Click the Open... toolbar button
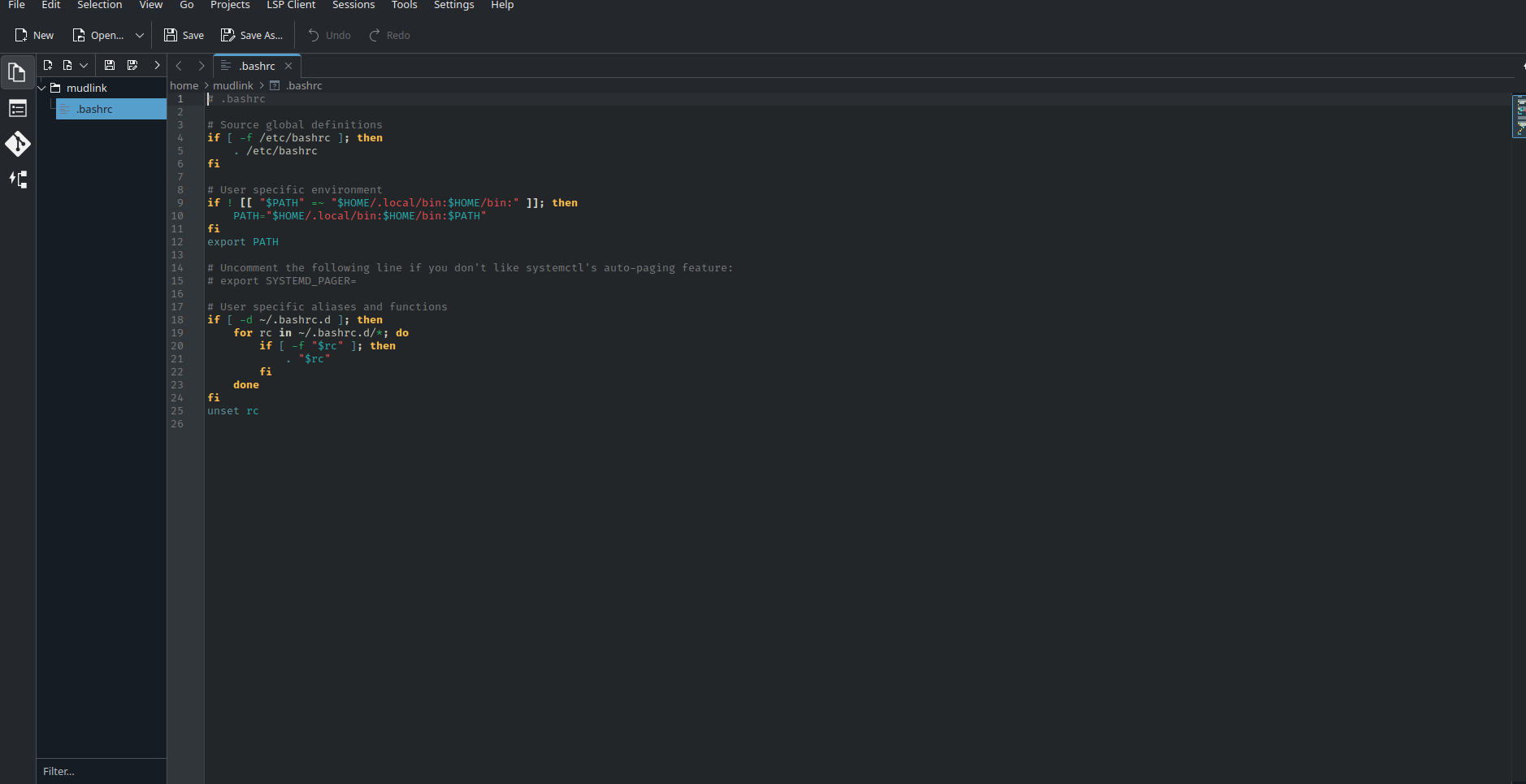1526x784 pixels. [98, 36]
